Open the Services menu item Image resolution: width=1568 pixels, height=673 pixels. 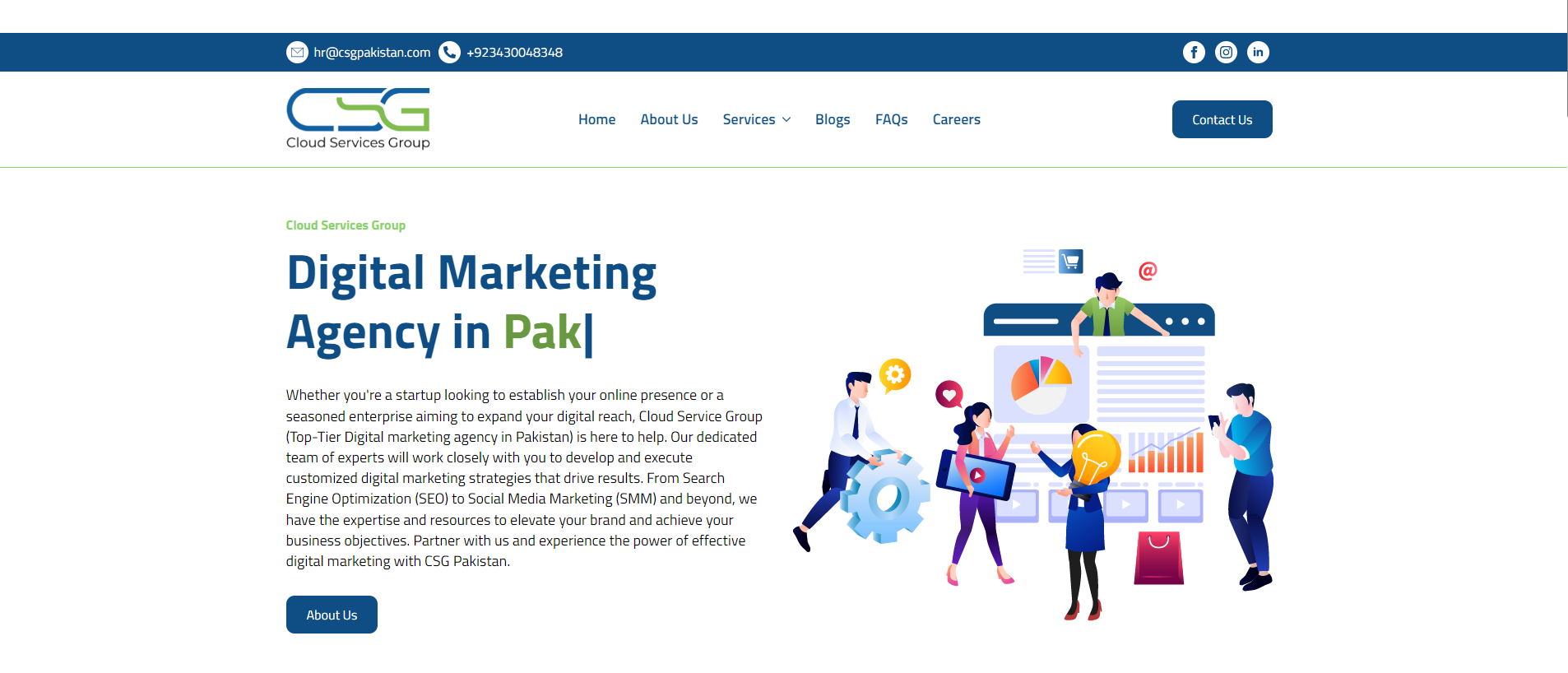pyautogui.click(x=749, y=119)
